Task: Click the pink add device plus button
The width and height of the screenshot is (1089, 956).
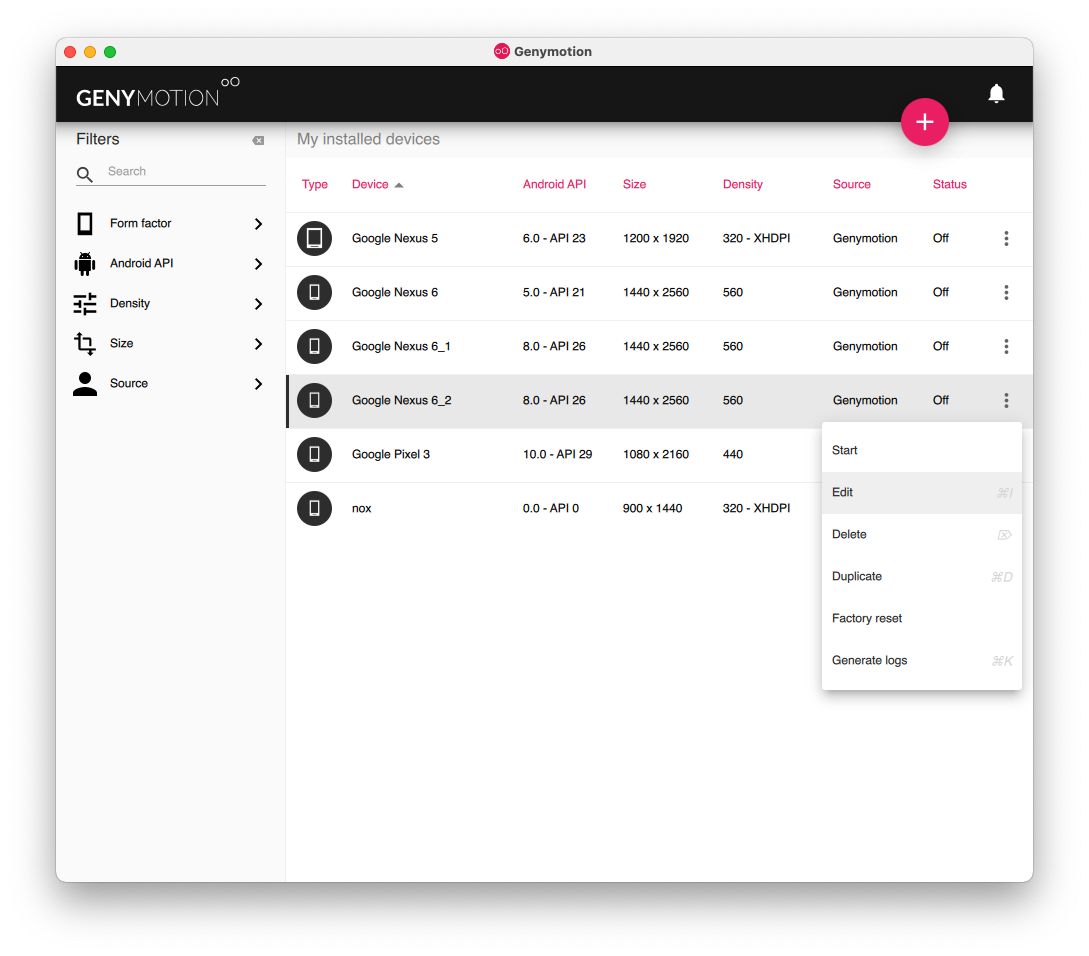Action: point(924,122)
